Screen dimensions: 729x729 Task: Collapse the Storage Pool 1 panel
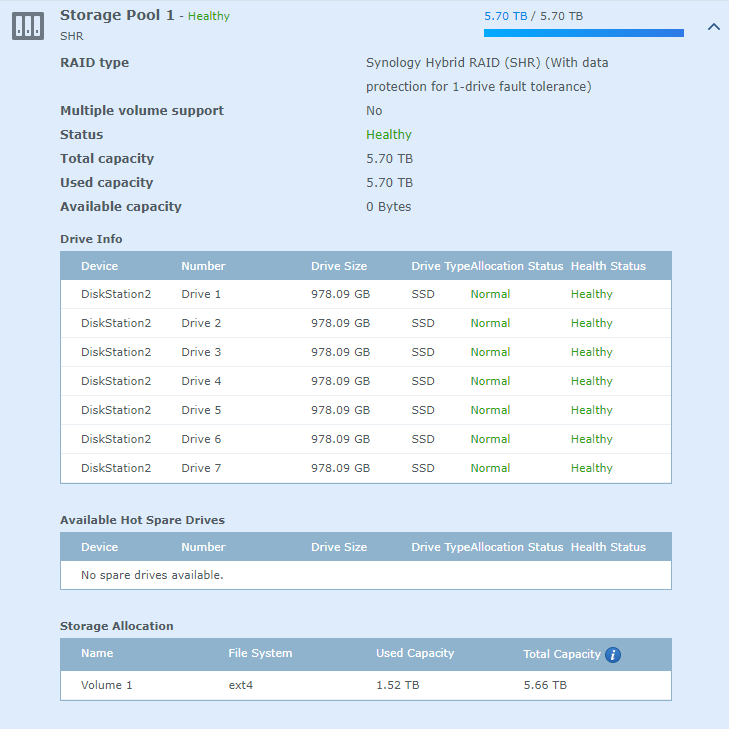pyautogui.click(x=713, y=27)
